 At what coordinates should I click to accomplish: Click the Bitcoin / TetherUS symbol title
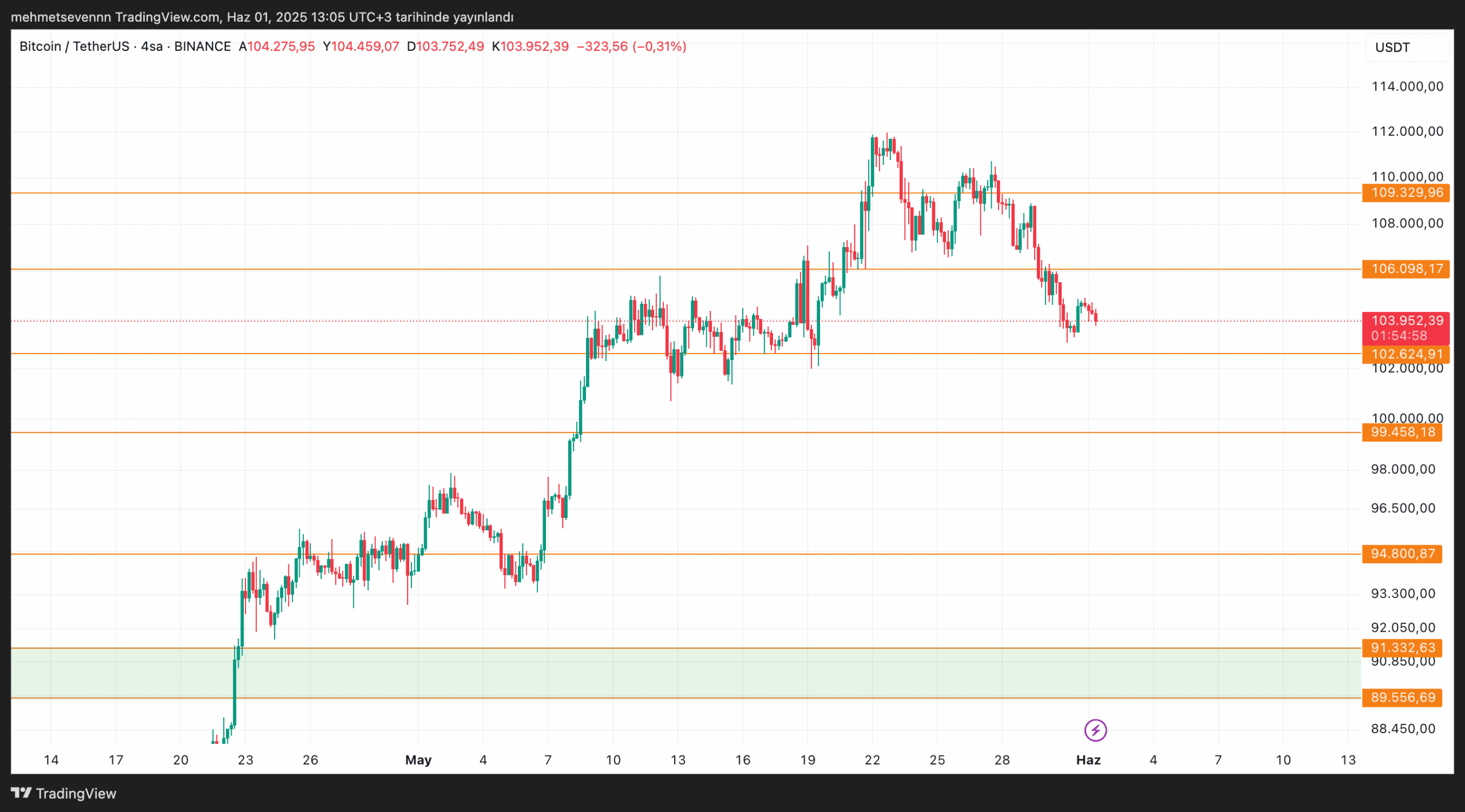coord(74,46)
